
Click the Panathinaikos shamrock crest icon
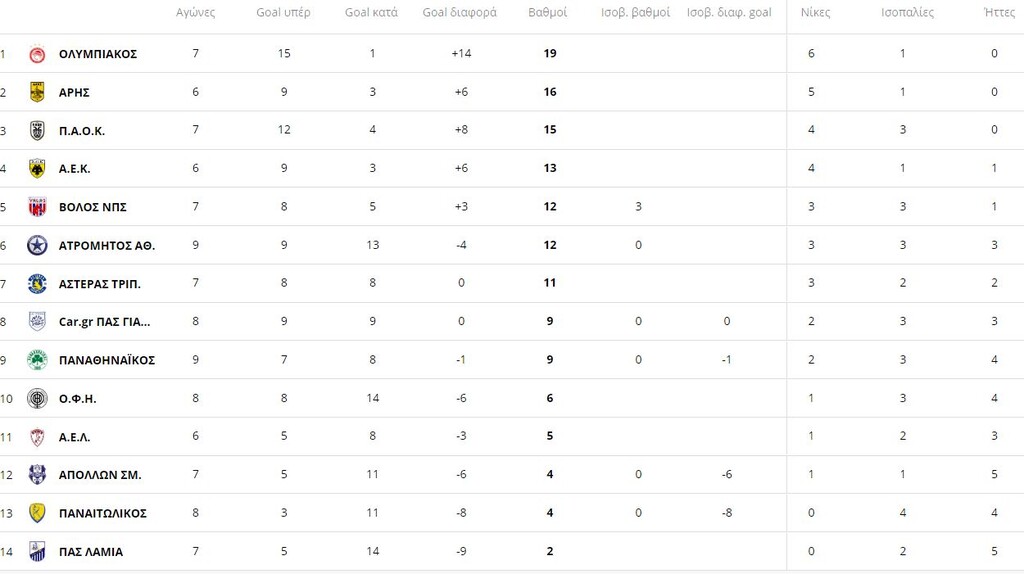(37, 360)
